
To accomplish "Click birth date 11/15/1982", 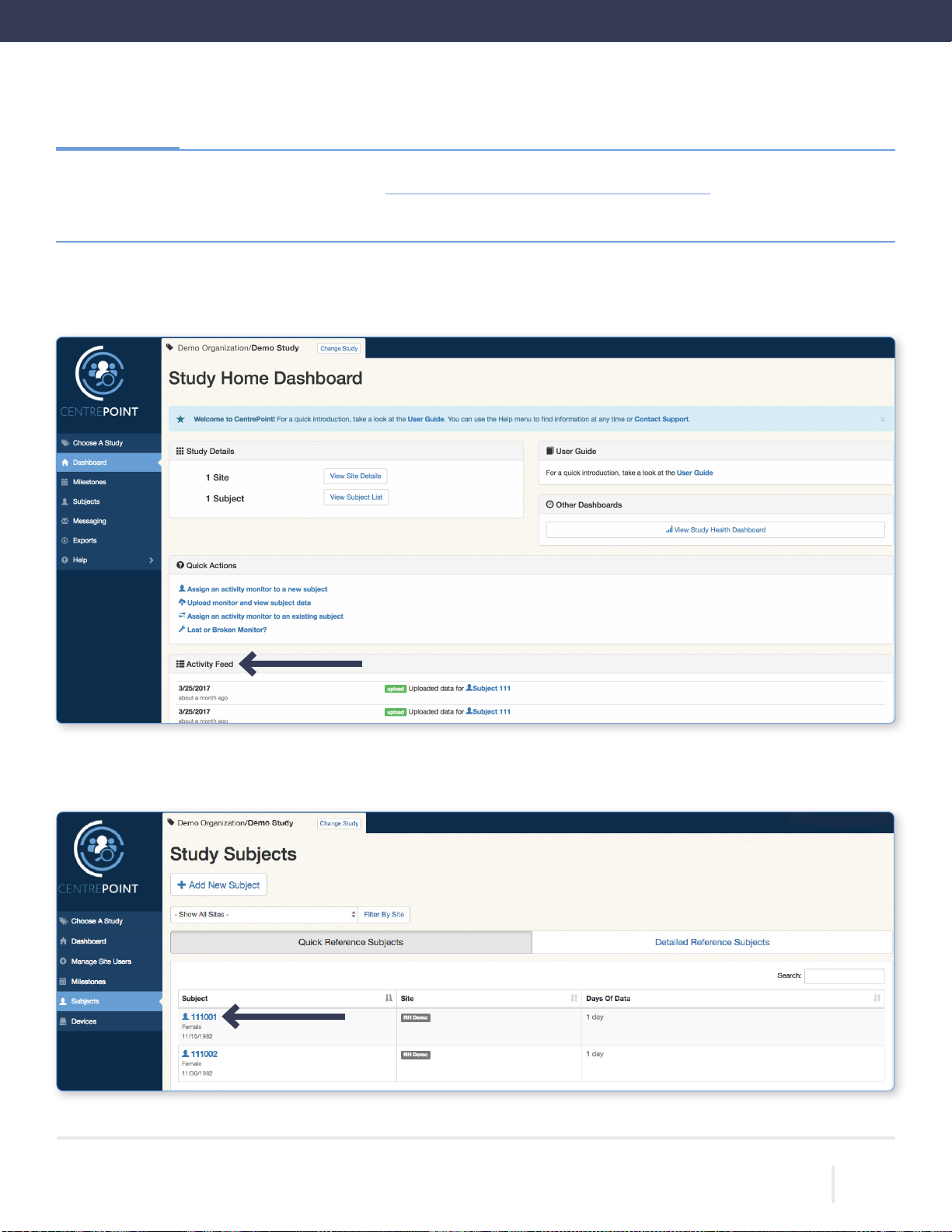I will (197, 1036).
